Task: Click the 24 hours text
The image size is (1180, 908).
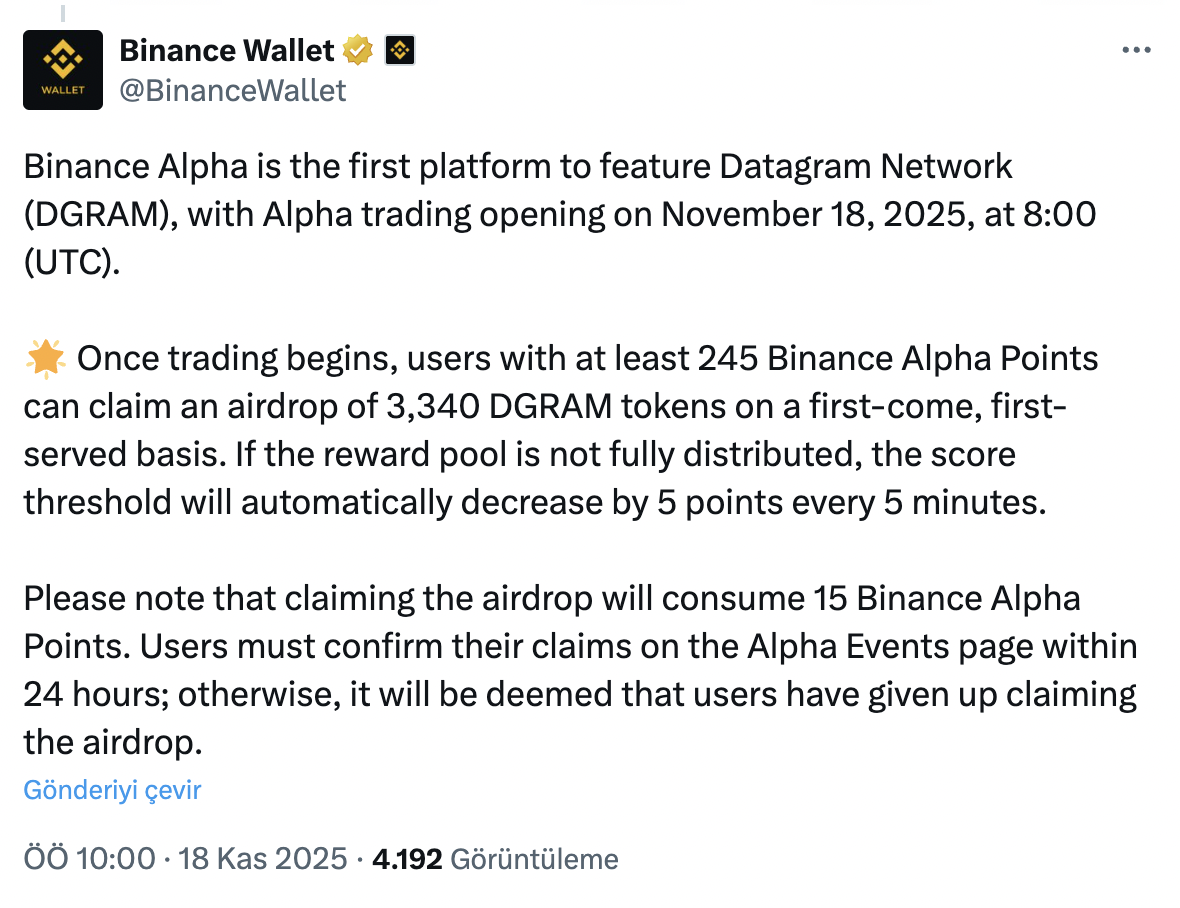Action: tap(95, 694)
